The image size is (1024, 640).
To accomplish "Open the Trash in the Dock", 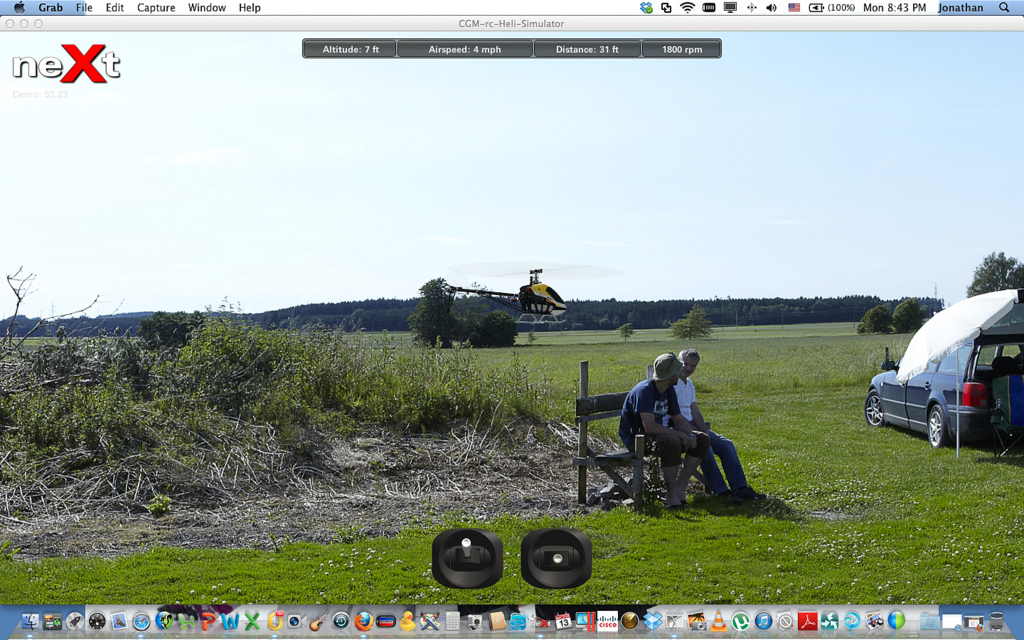I will coord(996,621).
